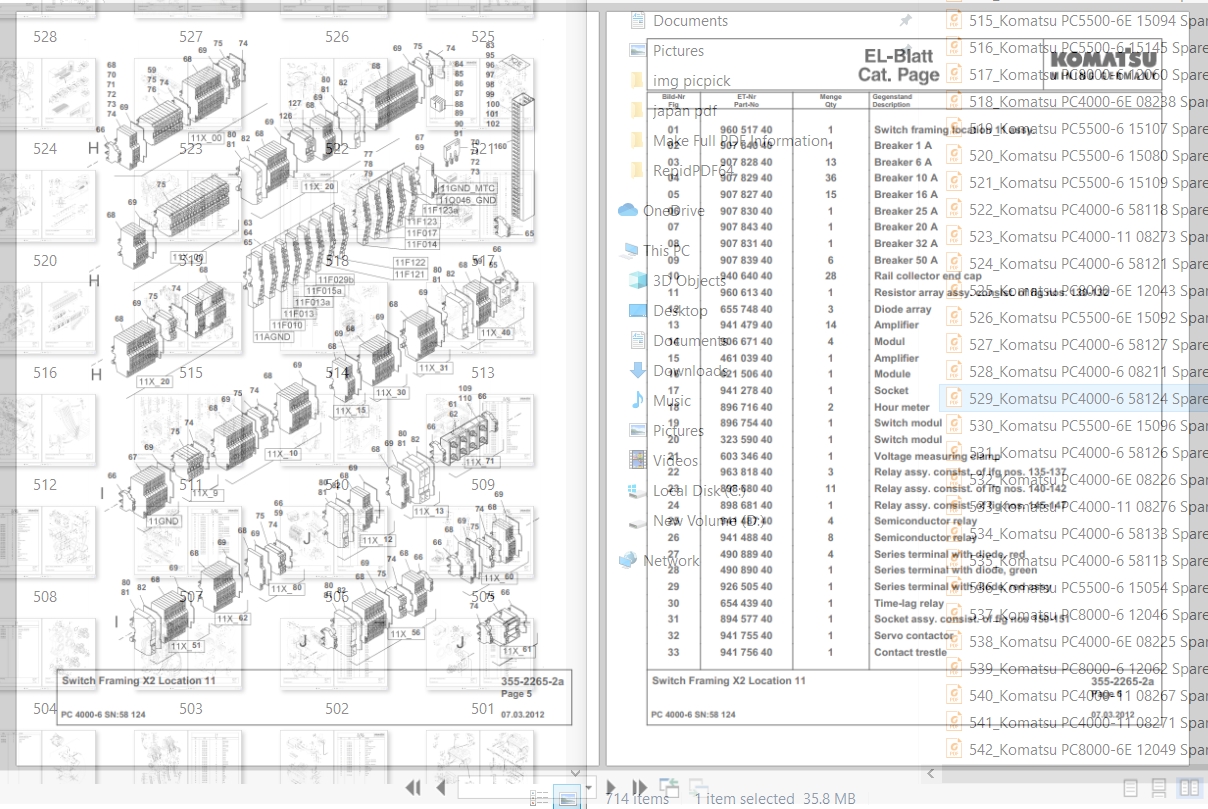
Task: Open 3D Objects under This PC
Action: (x=689, y=280)
